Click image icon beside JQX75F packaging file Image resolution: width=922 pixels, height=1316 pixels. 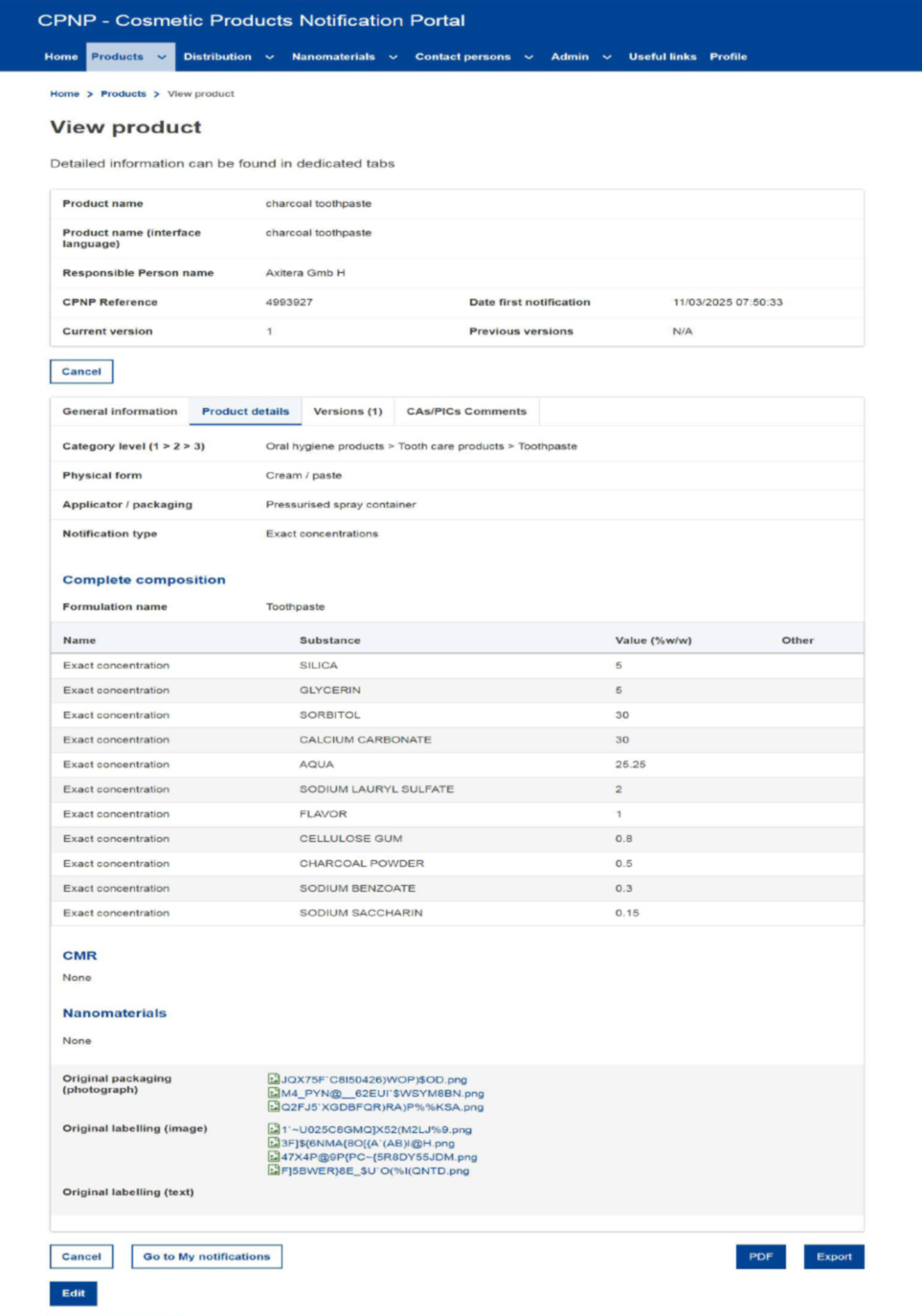coord(273,1079)
